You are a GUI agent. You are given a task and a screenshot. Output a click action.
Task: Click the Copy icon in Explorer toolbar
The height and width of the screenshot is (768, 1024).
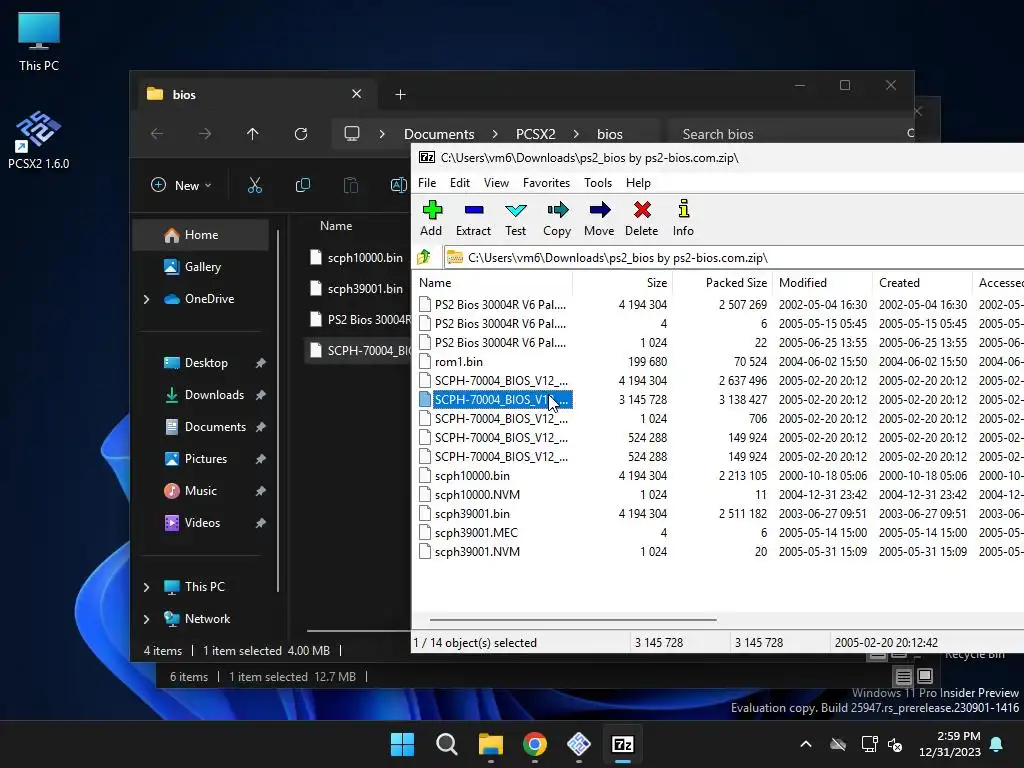[303, 185]
